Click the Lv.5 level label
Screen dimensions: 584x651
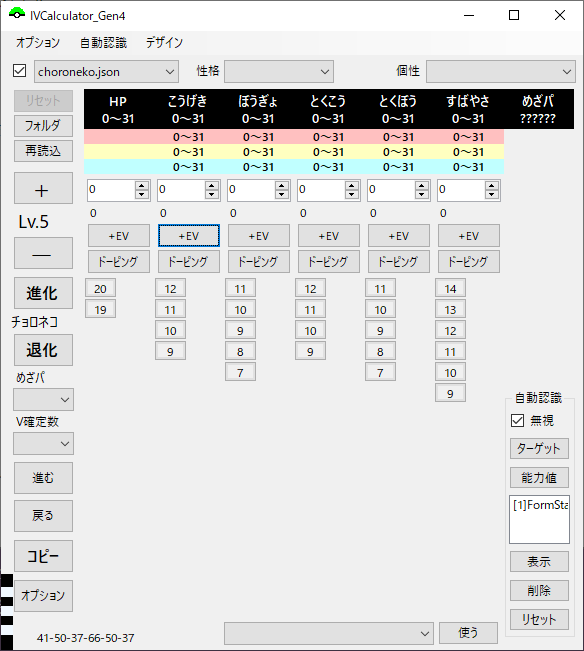coord(34,222)
